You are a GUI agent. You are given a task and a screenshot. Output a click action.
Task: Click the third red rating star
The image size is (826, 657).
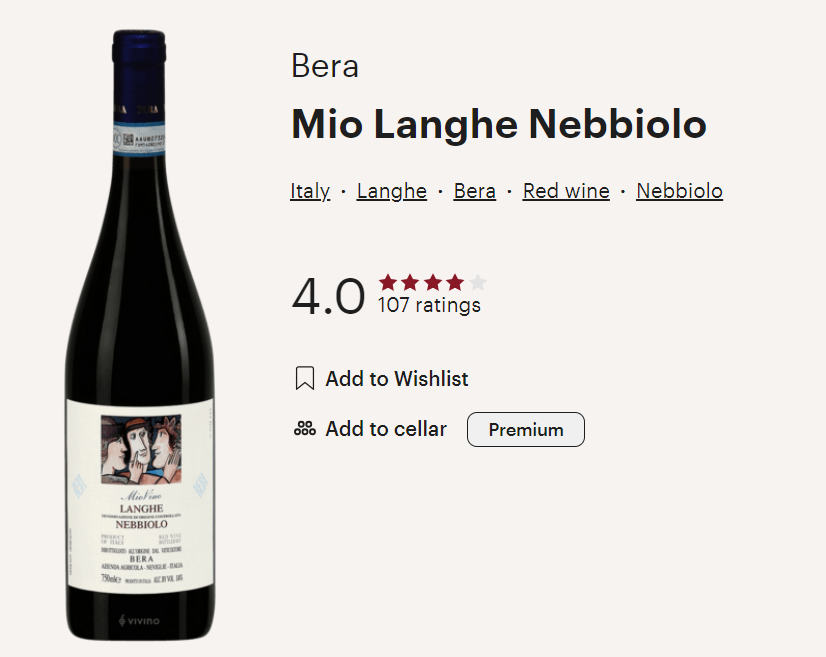pyautogui.click(x=432, y=282)
